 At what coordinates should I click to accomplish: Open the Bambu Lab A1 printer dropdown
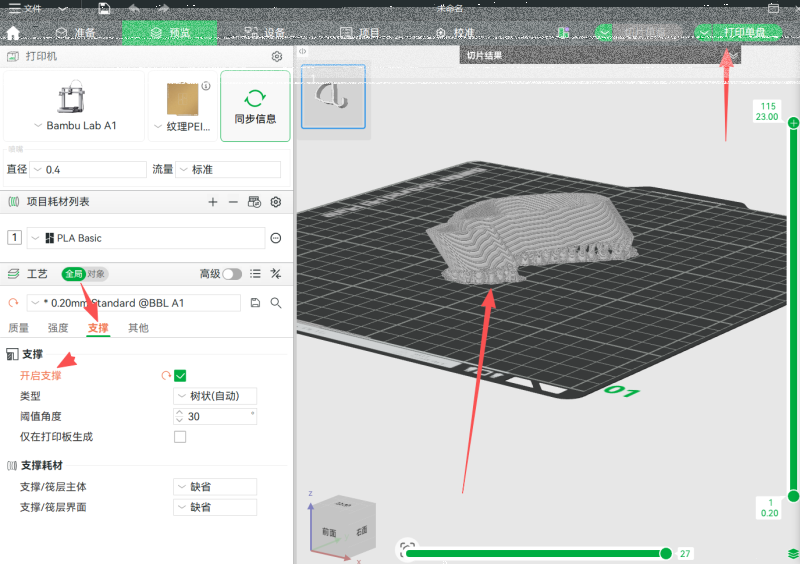coord(75,126)
